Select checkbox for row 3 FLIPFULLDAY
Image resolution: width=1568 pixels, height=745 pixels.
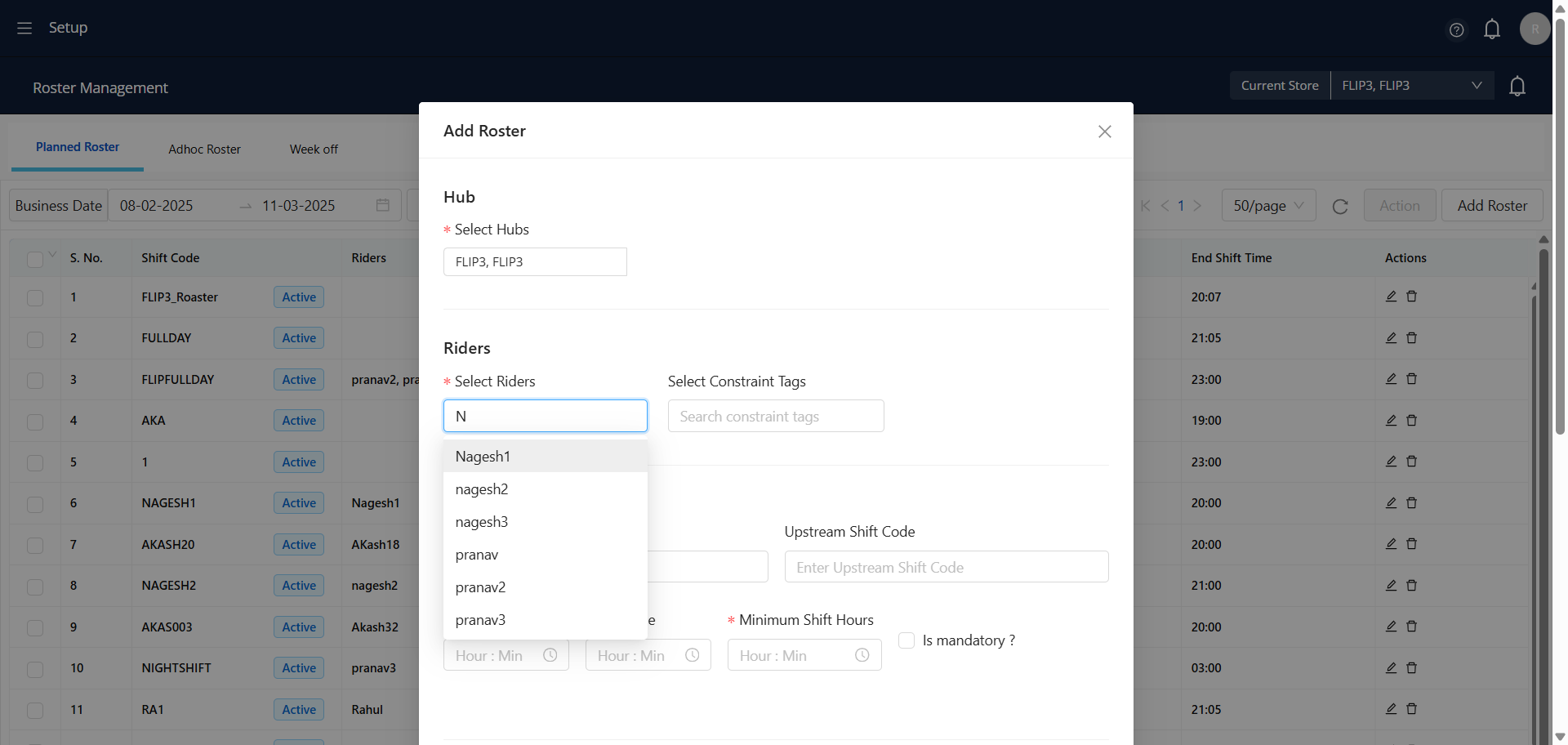(x=35, y=380)
